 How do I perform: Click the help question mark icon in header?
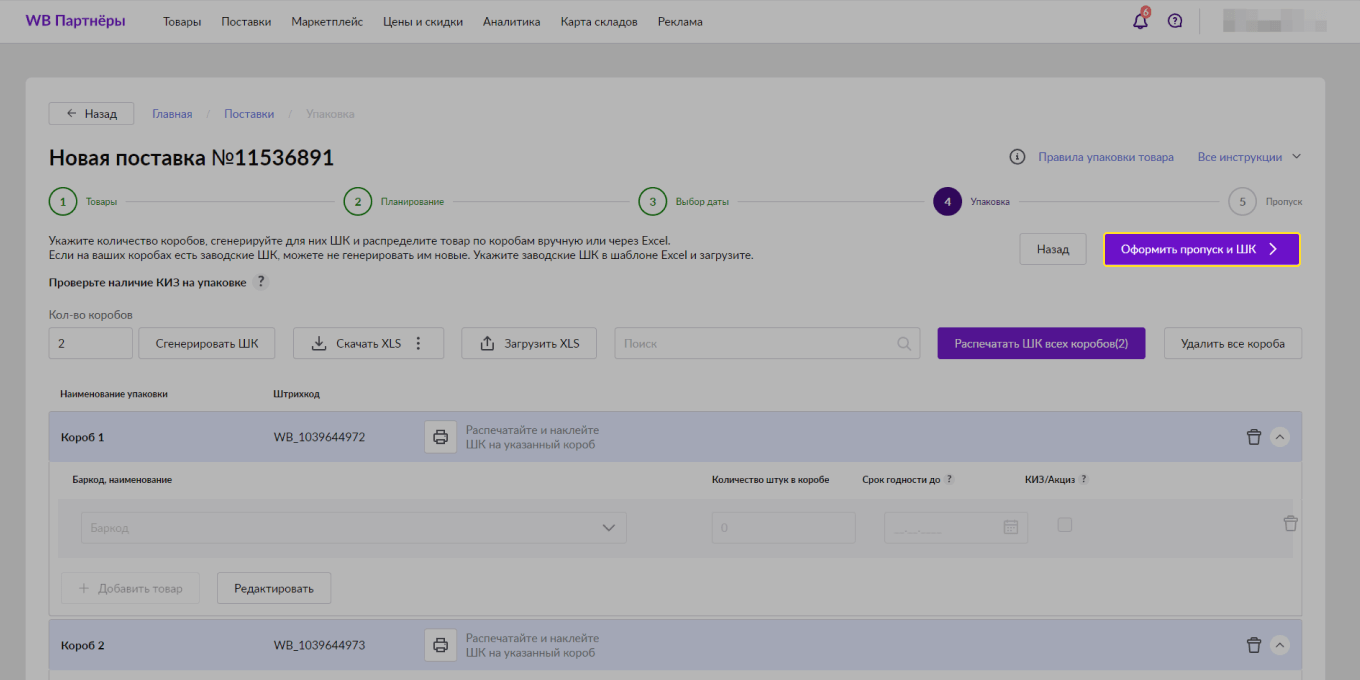[x=1175, y=21]
